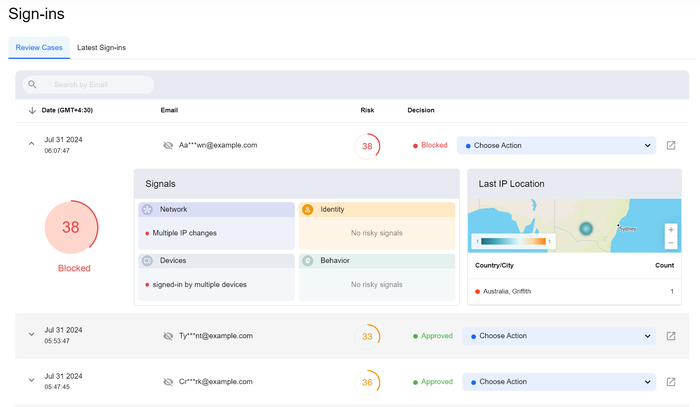Image resolution: width=700 pixels, height=407 pixels.
Task: Open Aa***wn case in new window
Action: [x=671, y=145]
